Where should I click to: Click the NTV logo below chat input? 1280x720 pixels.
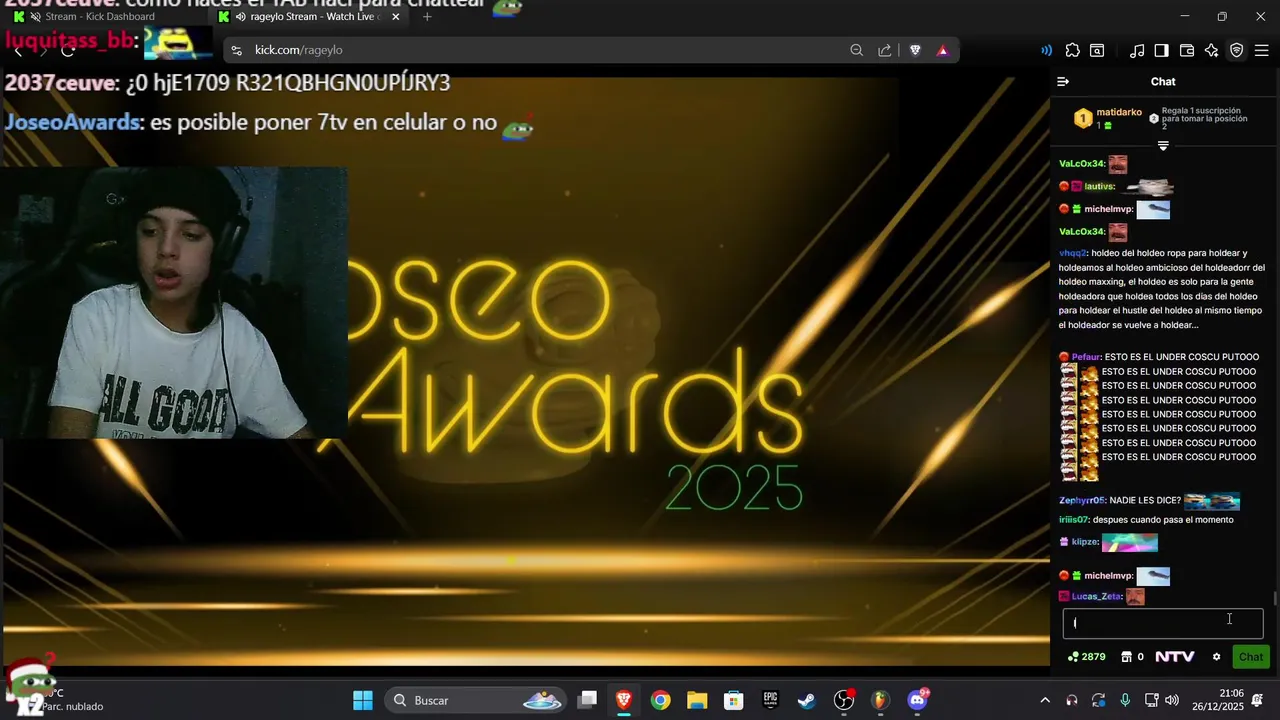pos(1175,657)
